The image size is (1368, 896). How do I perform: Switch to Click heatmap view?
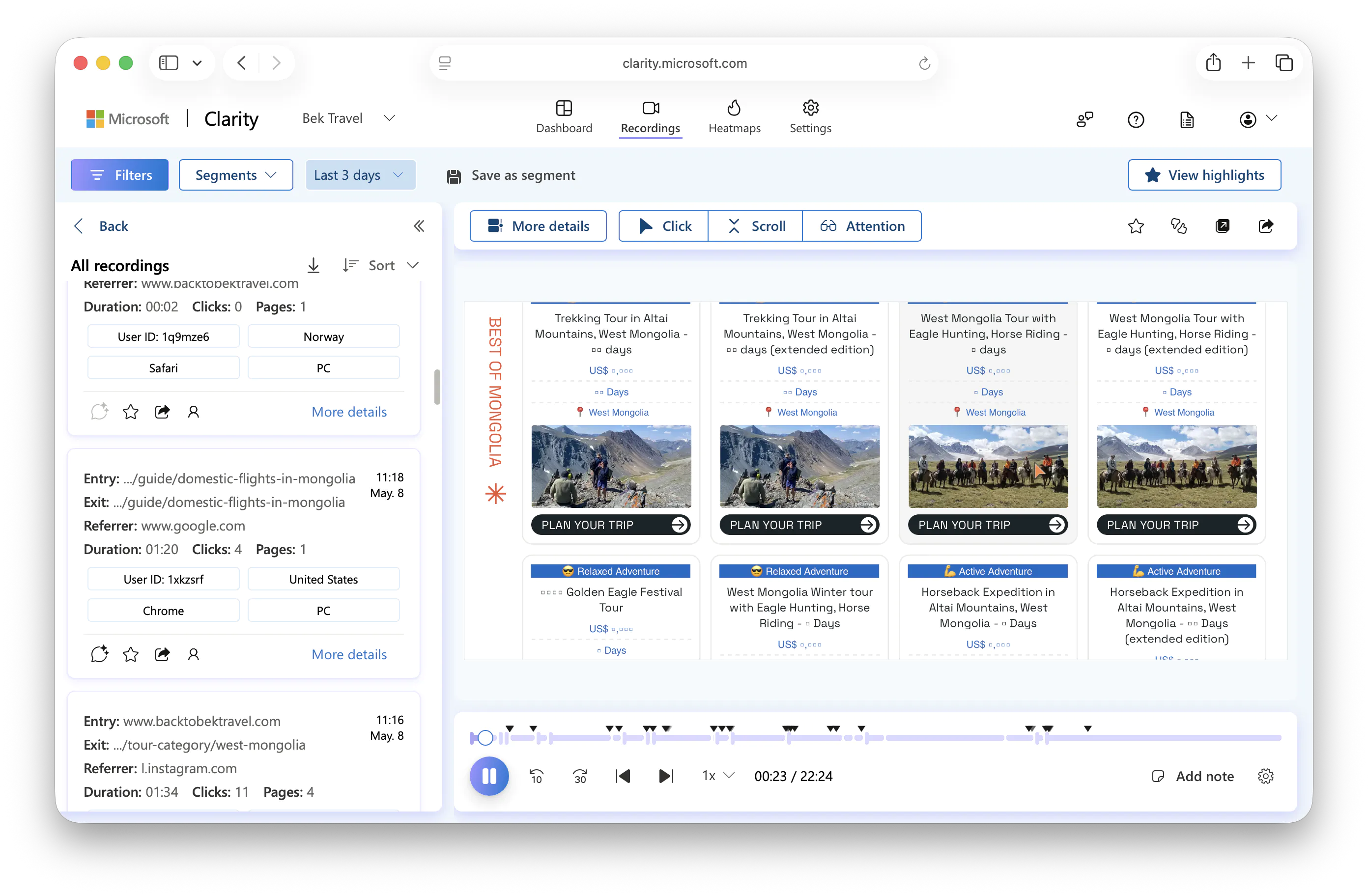pos(664,226)
